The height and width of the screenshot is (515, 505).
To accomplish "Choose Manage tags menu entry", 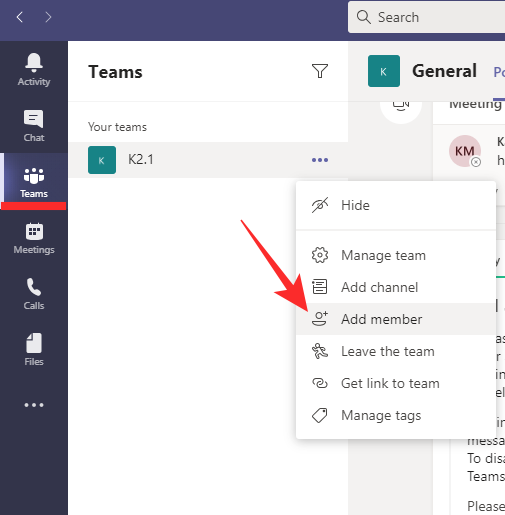I will point(396,415).
